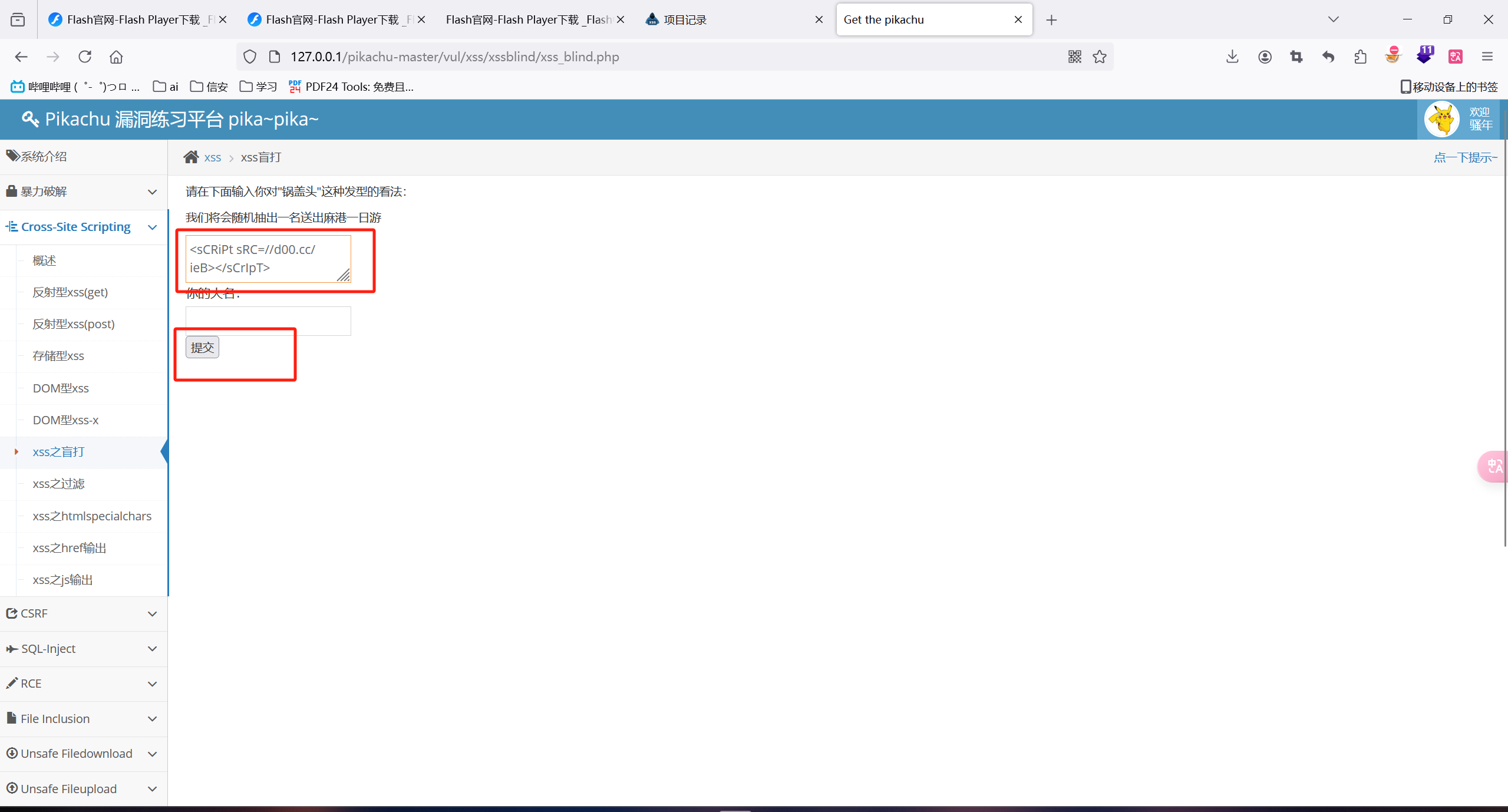Expand the File Inclusion section
The height and width of the screenshot is (812, 1508).
point(84,719)
